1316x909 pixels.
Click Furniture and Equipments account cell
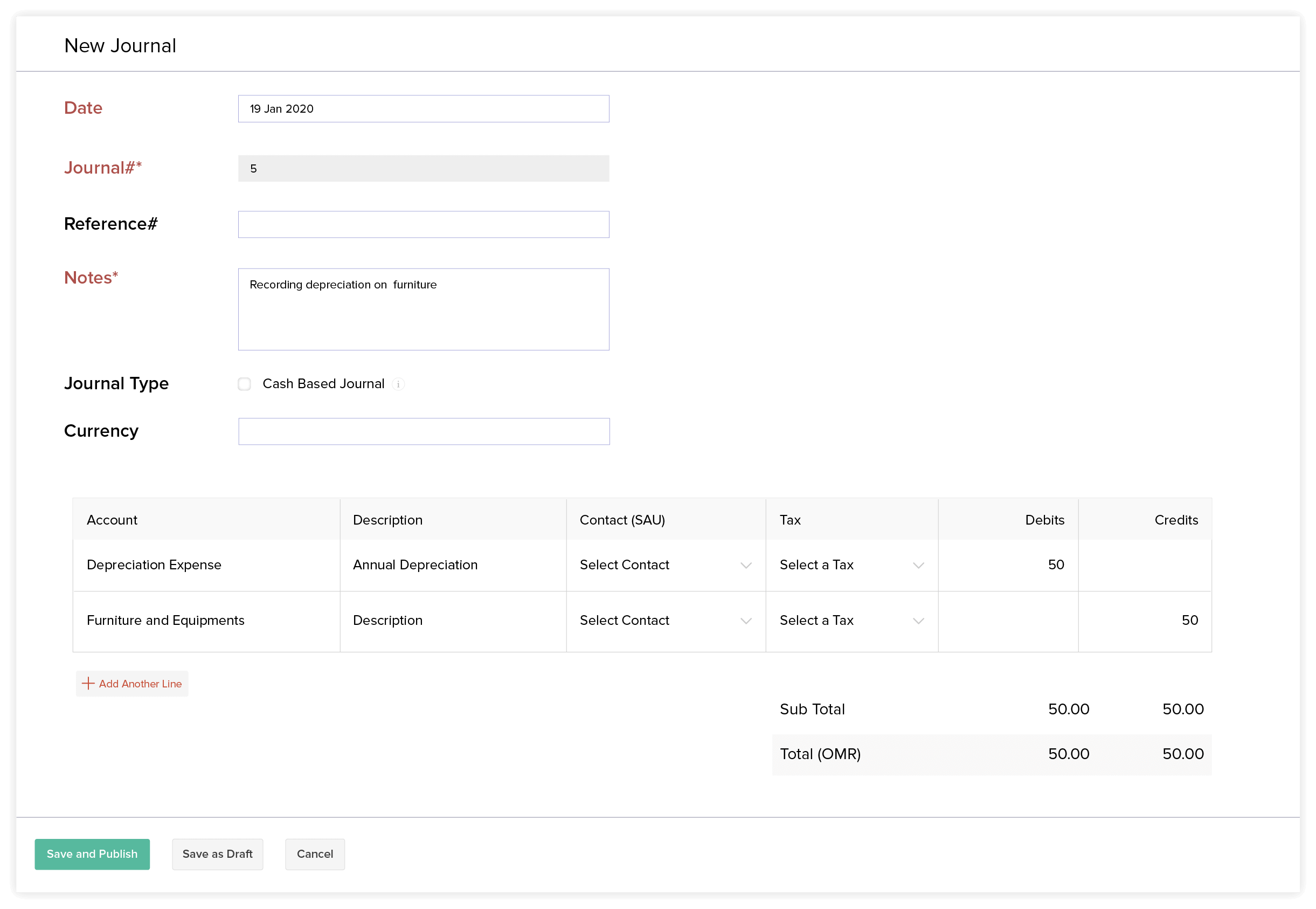click(206, 620)
